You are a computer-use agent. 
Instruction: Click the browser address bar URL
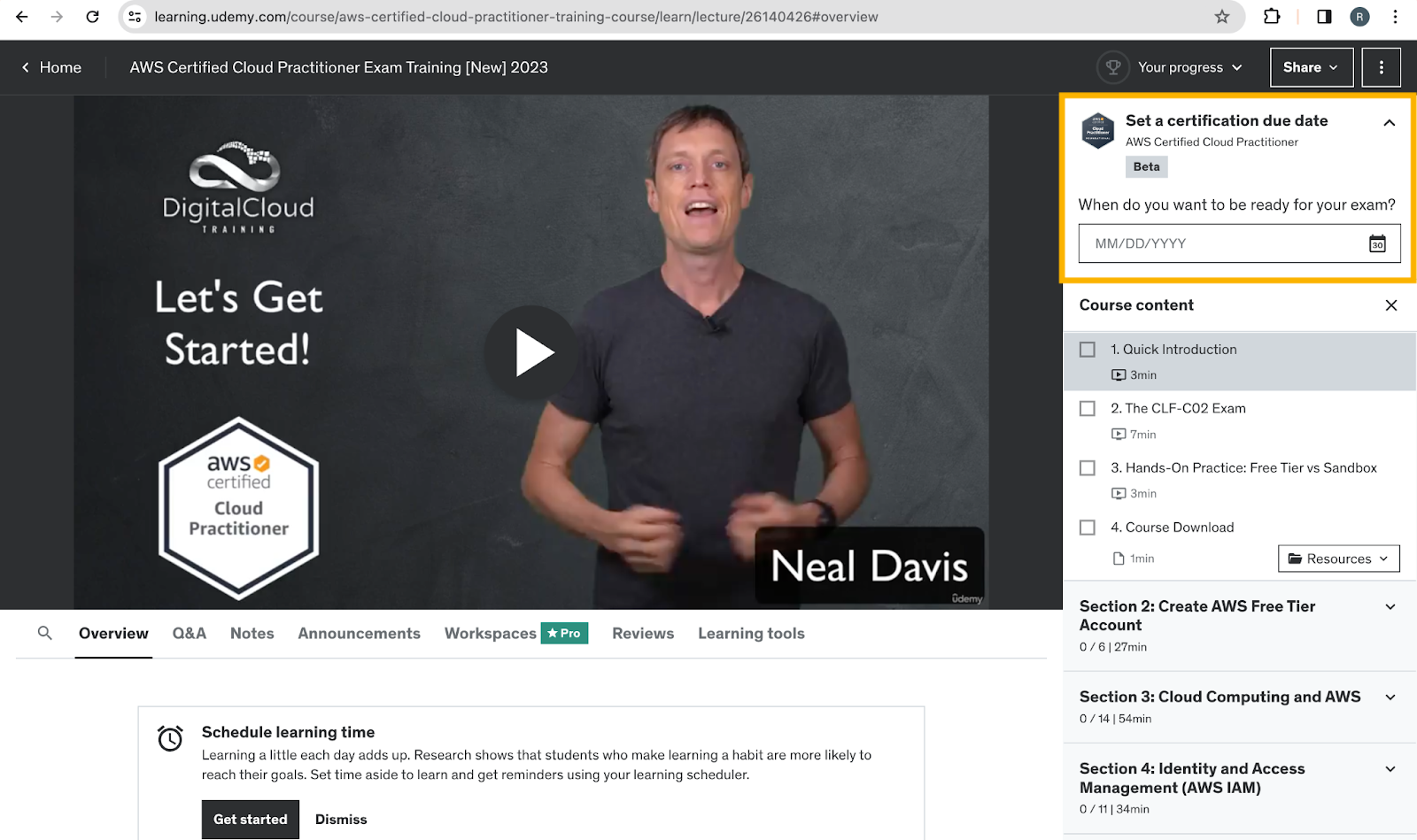tap(516, 17)
